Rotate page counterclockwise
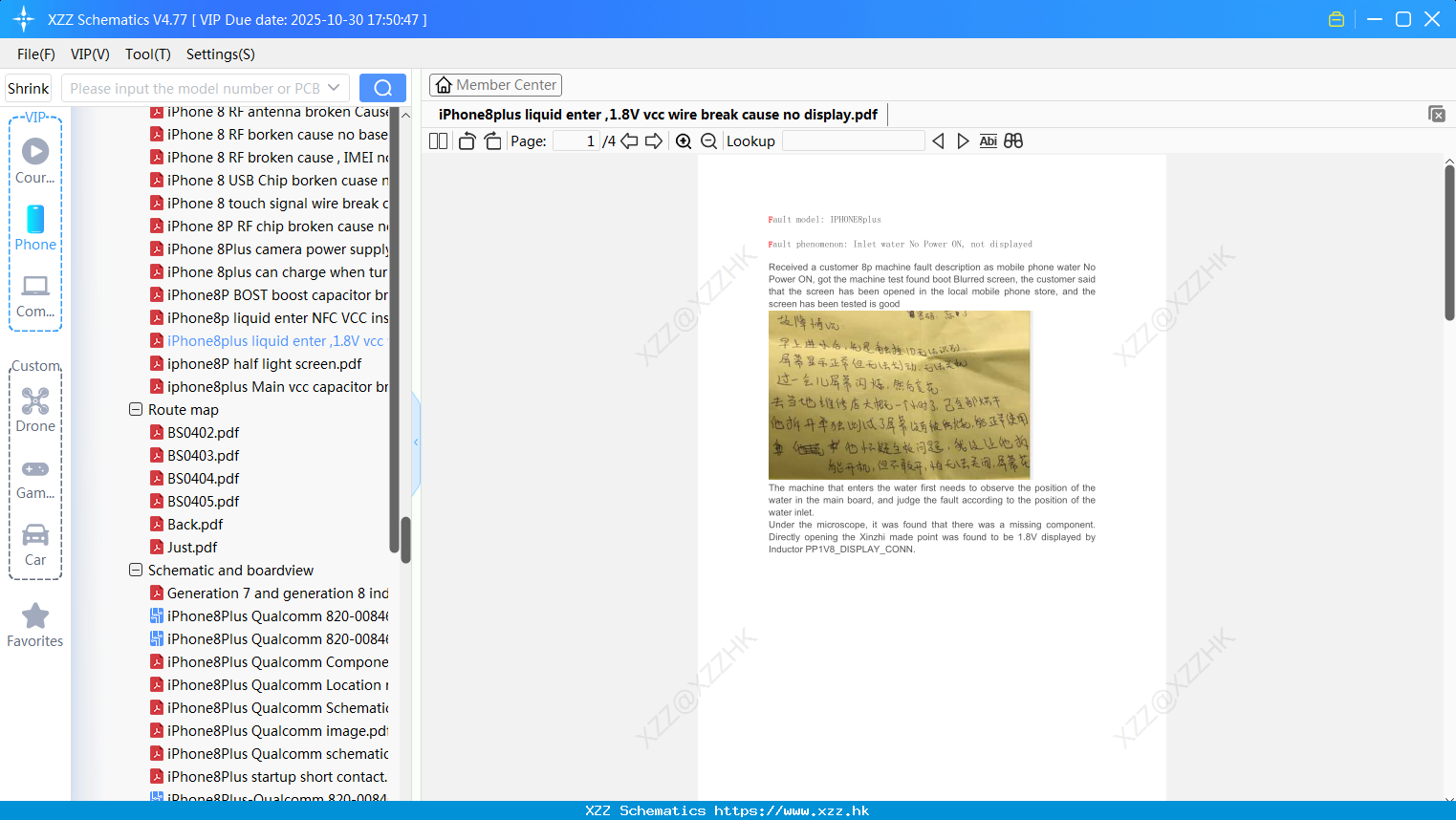 coord(467,140)
